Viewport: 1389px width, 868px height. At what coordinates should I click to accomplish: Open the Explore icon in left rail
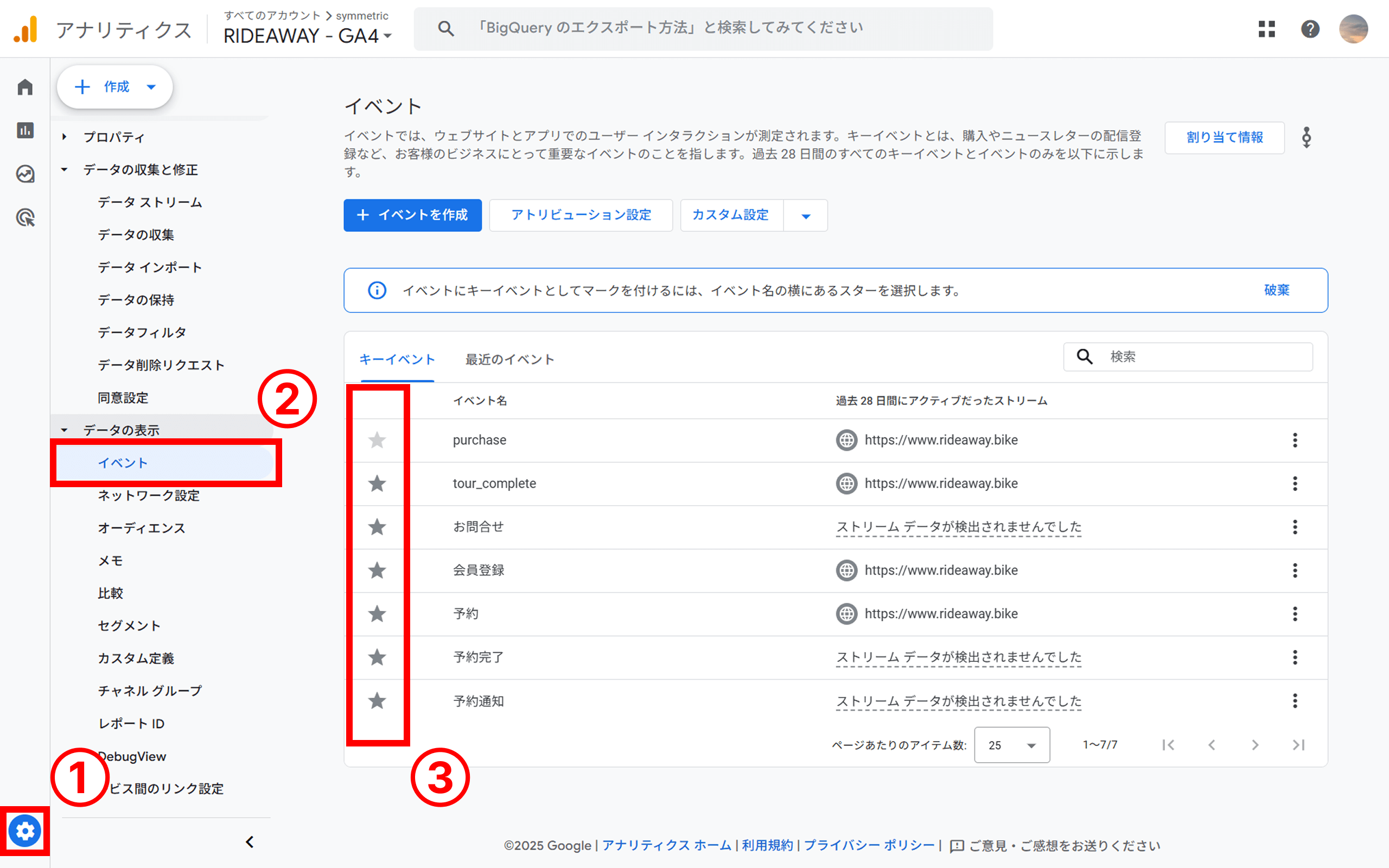click(x=24, y=174)
